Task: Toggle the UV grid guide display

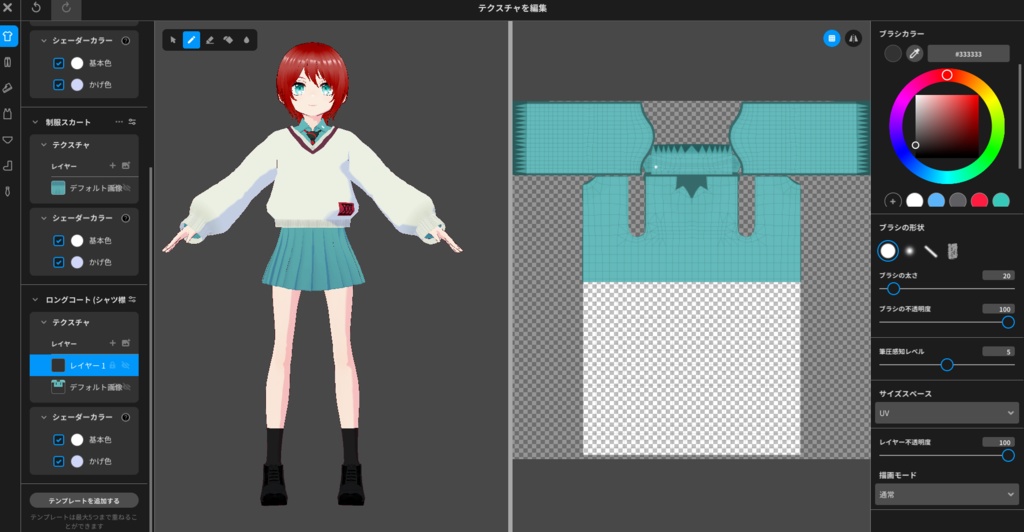Action: click(x=831, y=39)
